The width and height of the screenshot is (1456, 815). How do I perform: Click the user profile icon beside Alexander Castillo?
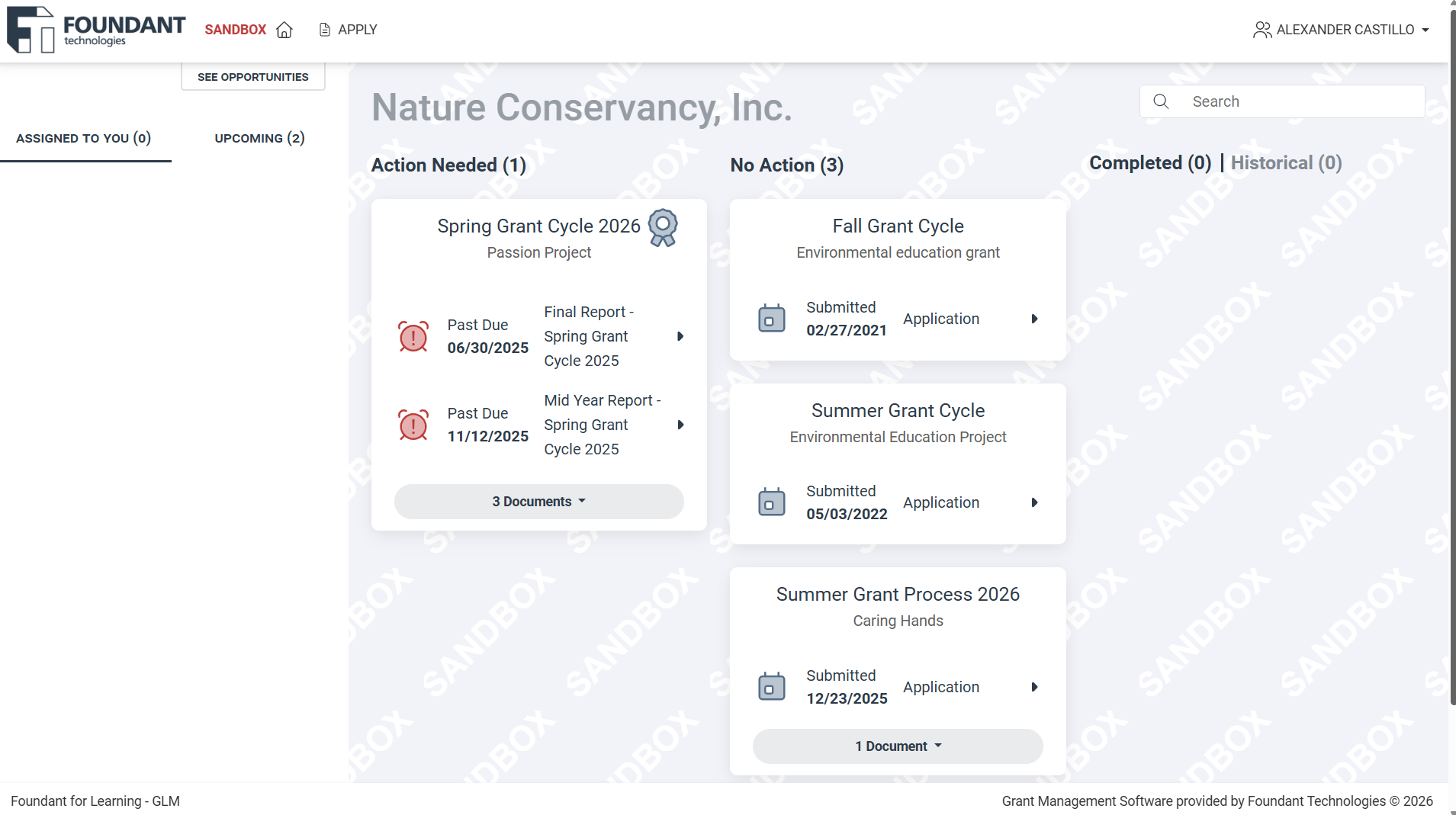[x=1262, y=30]
